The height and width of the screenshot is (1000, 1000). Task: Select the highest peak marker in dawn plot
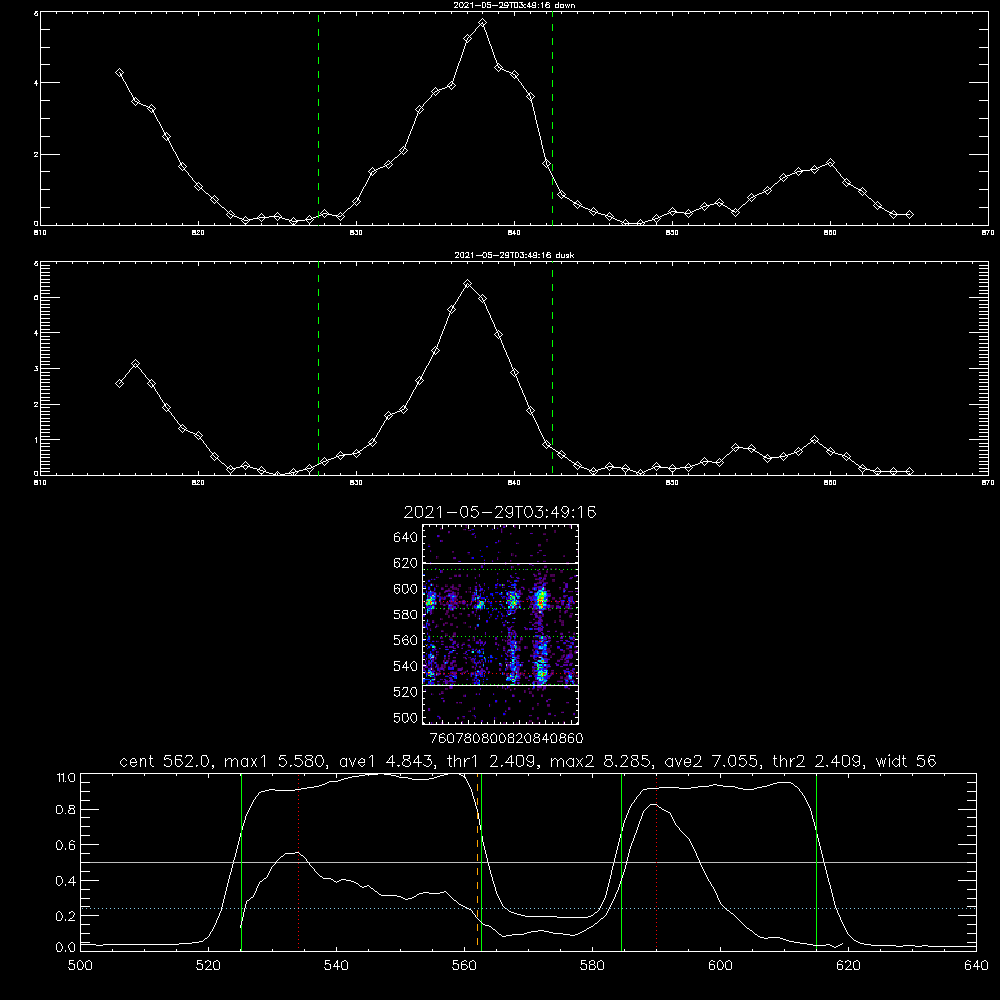click(483, 22)
